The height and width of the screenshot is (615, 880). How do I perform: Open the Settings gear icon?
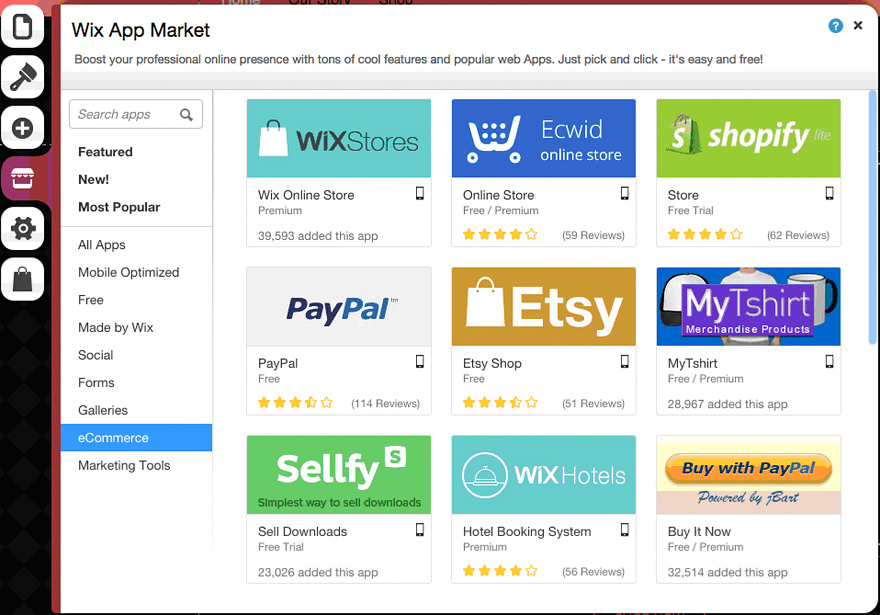pyautogui.click(x=22, y=230)
